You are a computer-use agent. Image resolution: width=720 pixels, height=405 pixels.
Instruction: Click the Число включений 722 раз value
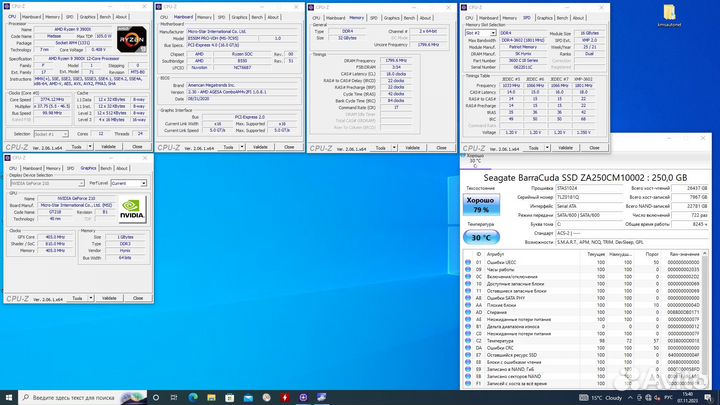690,215
